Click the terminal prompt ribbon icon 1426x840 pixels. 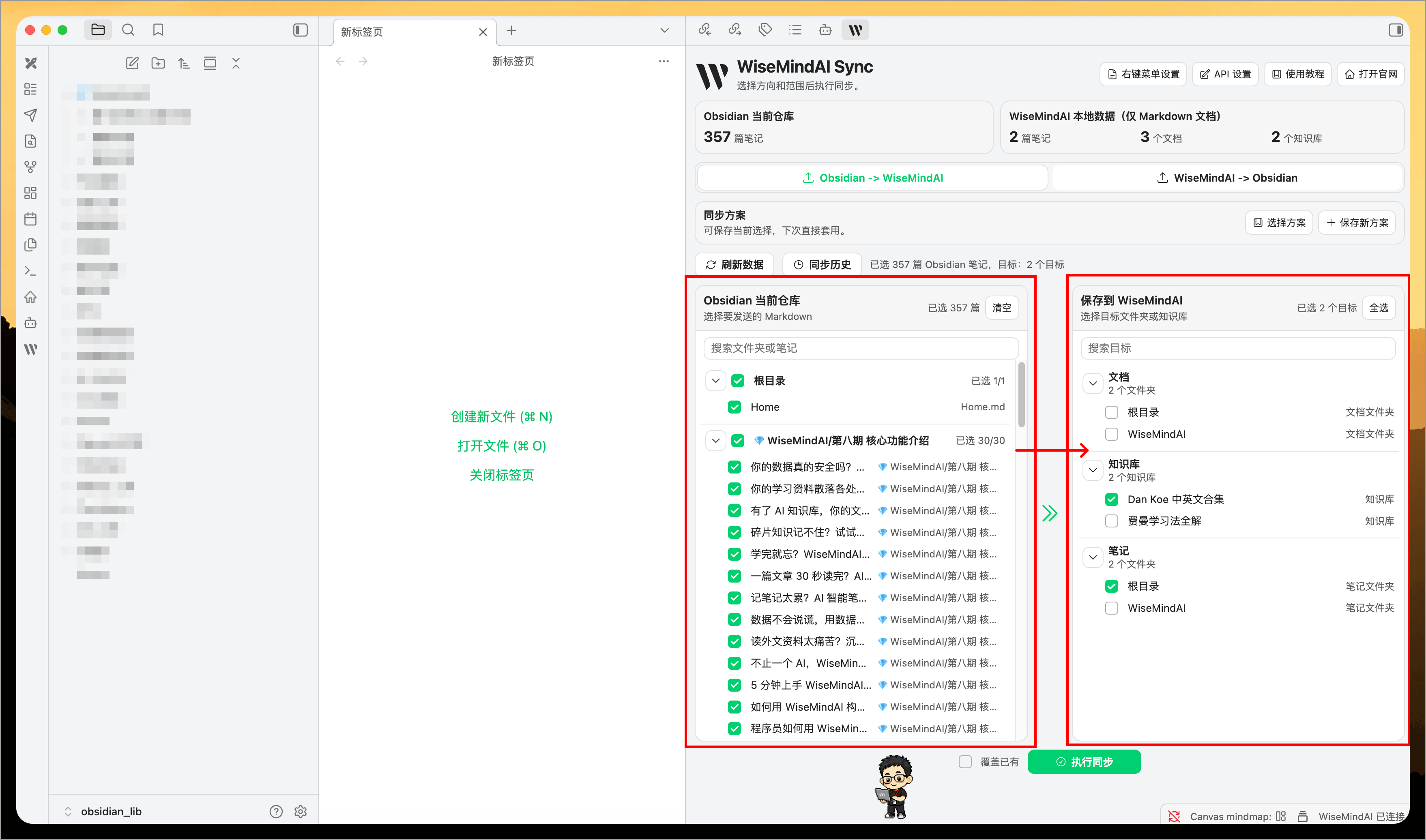click(30, 271)
